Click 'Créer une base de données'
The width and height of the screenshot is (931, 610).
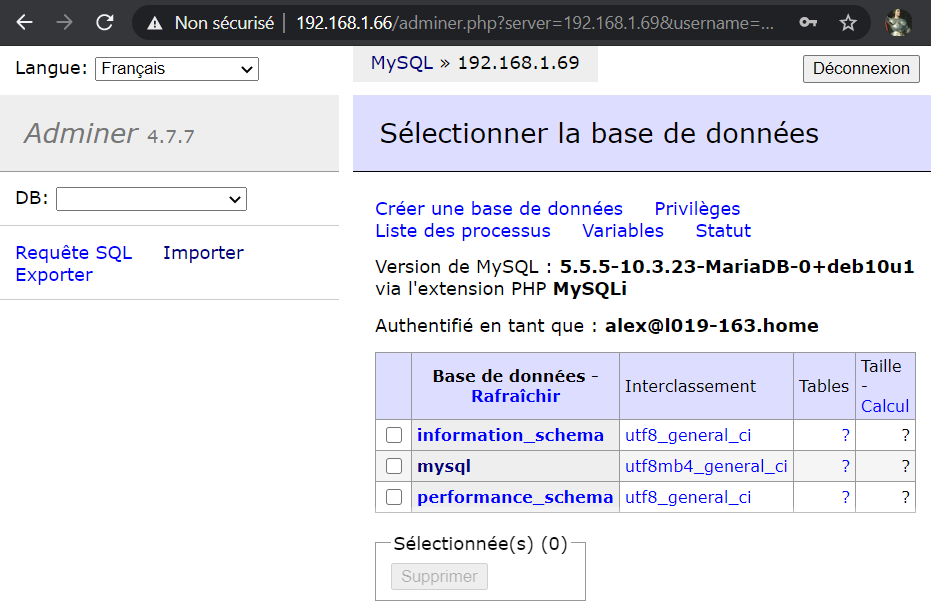[497, 209]
